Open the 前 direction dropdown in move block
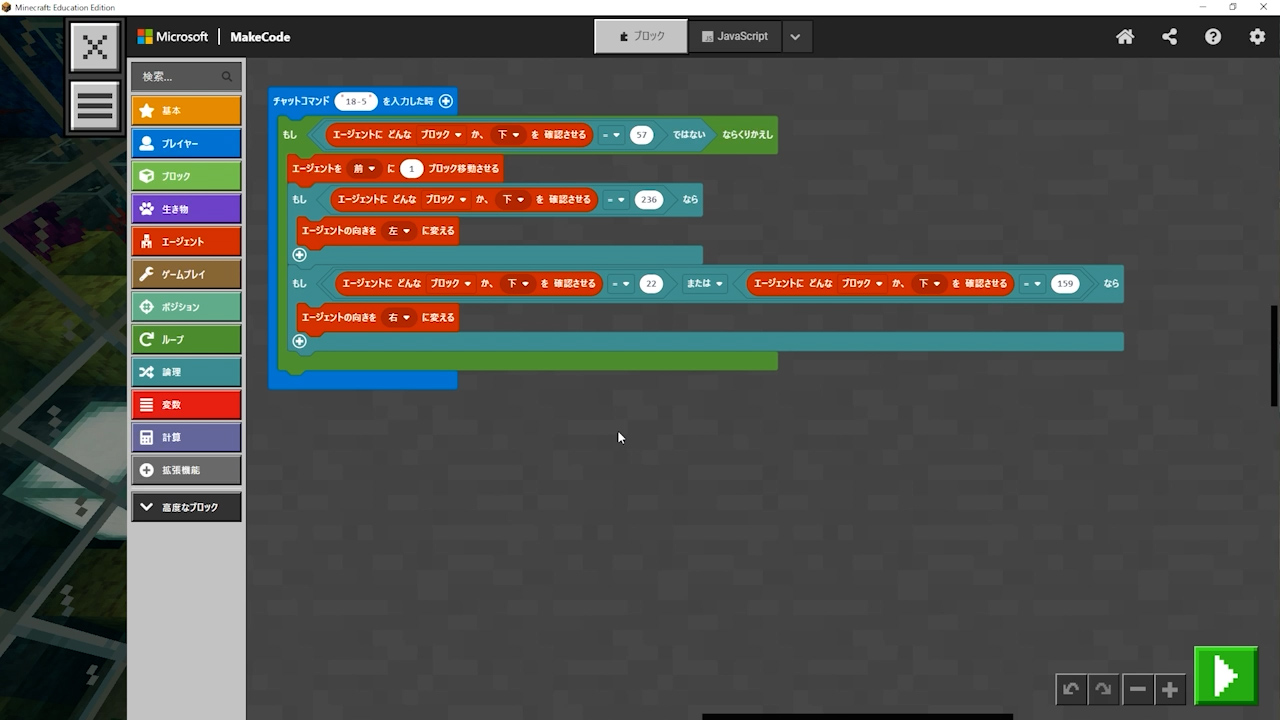This screenshot has height=720, width=1280. tap(364, 169)
